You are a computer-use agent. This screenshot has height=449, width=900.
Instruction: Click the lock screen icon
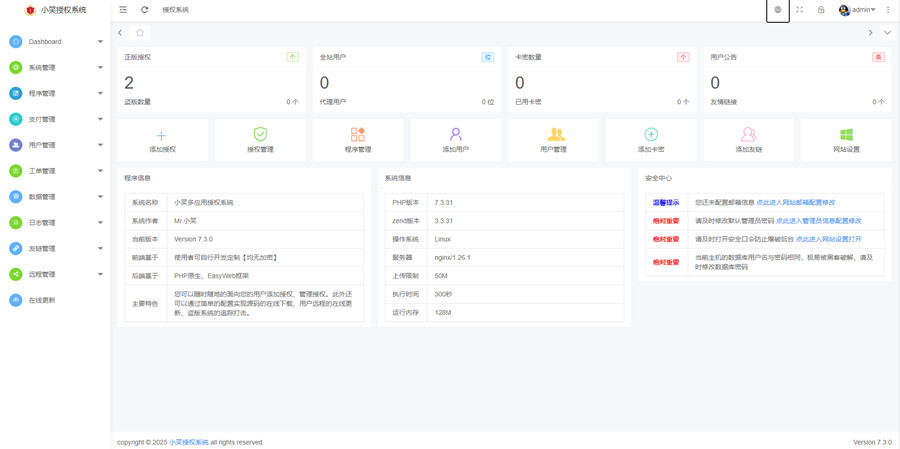click(x=821, y=10)
